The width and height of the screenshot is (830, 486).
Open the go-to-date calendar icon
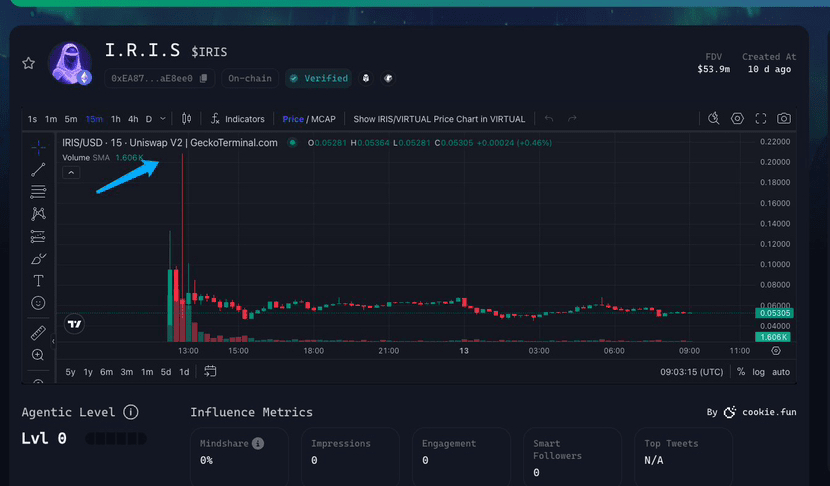(210, 372)
